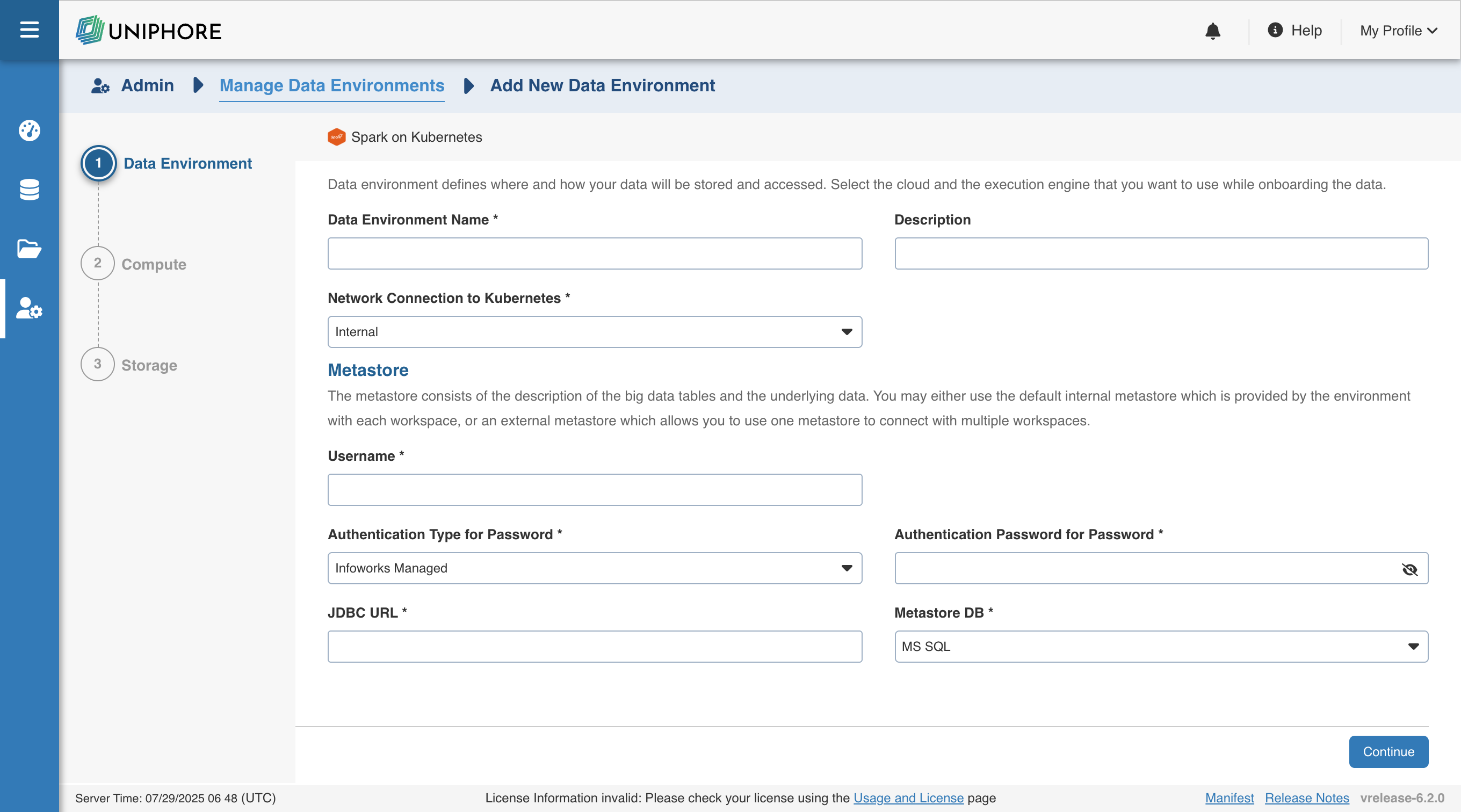The height and width of the screenshot is (812, 1461).
Task: Open the folder icon in sidebar
Action: pyautogui.click(x=29, y=248)
